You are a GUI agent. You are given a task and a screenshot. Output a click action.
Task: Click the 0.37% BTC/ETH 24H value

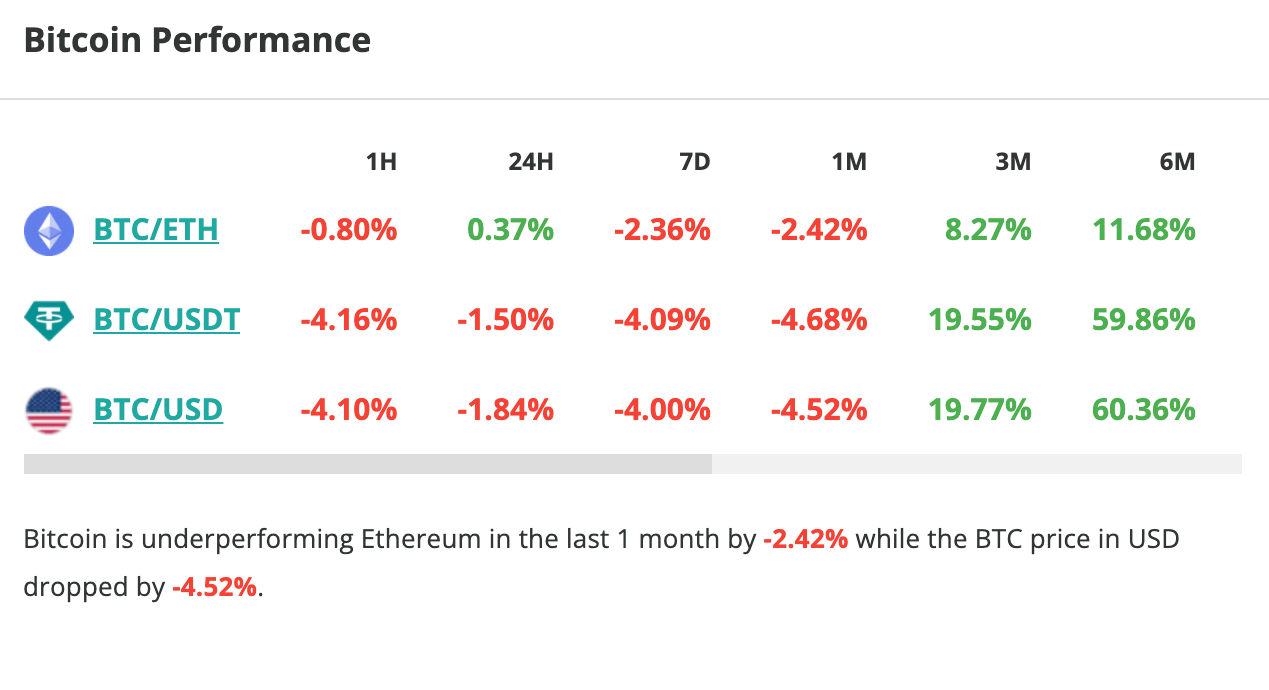pos(510,231)
